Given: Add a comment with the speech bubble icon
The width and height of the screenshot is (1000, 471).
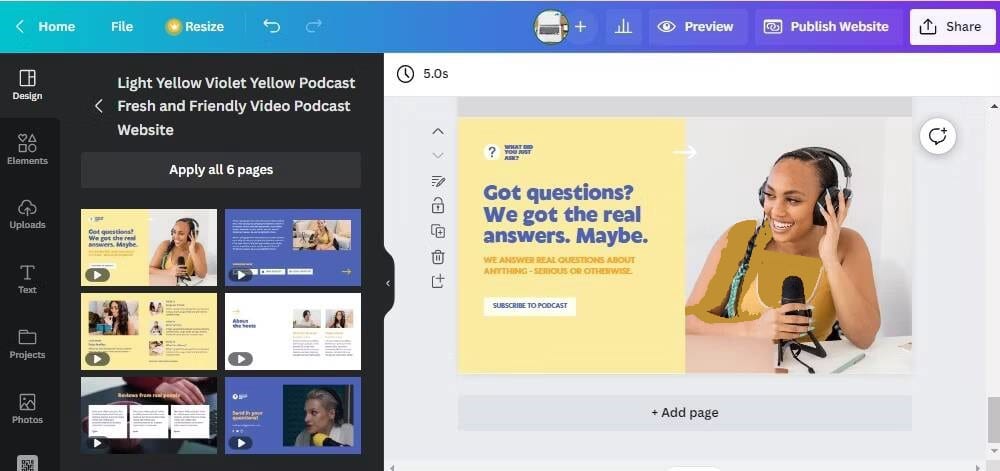Looking at the screenshot, I should [937, 136].
